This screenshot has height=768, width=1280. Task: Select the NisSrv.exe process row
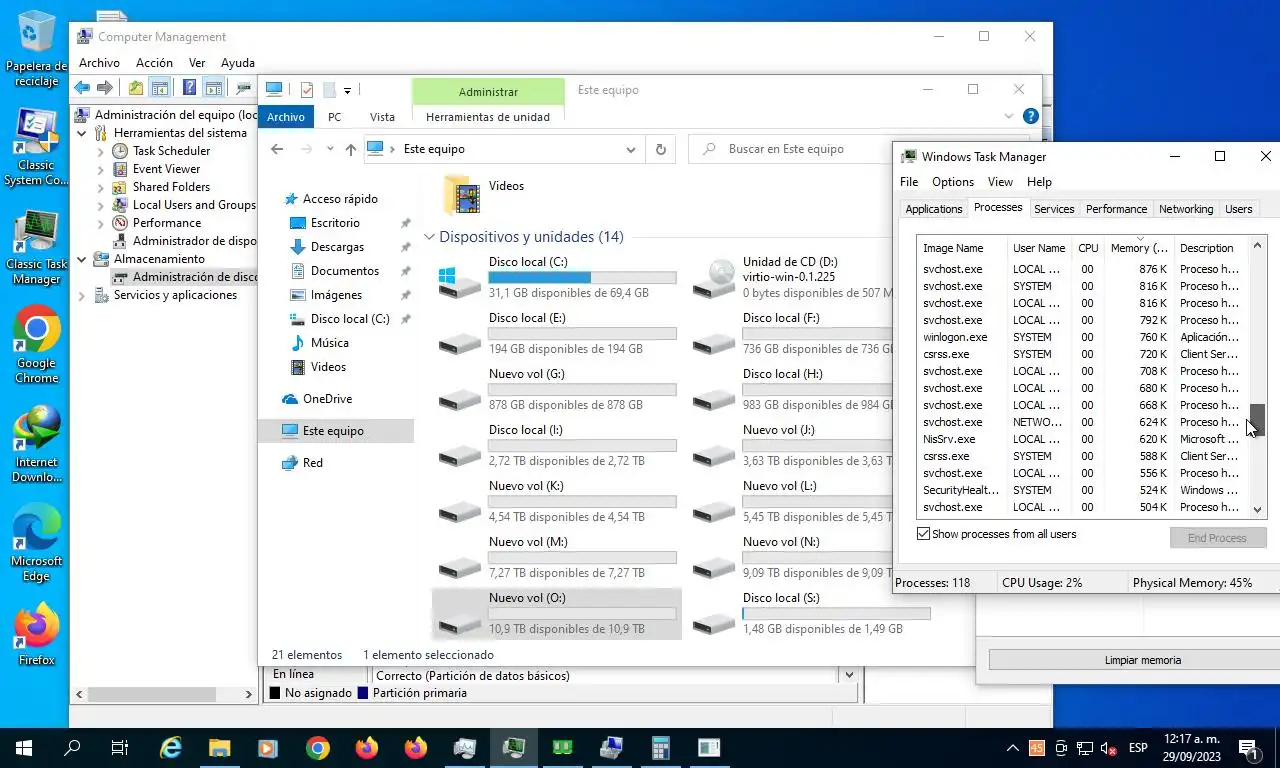coord(1083,439)
